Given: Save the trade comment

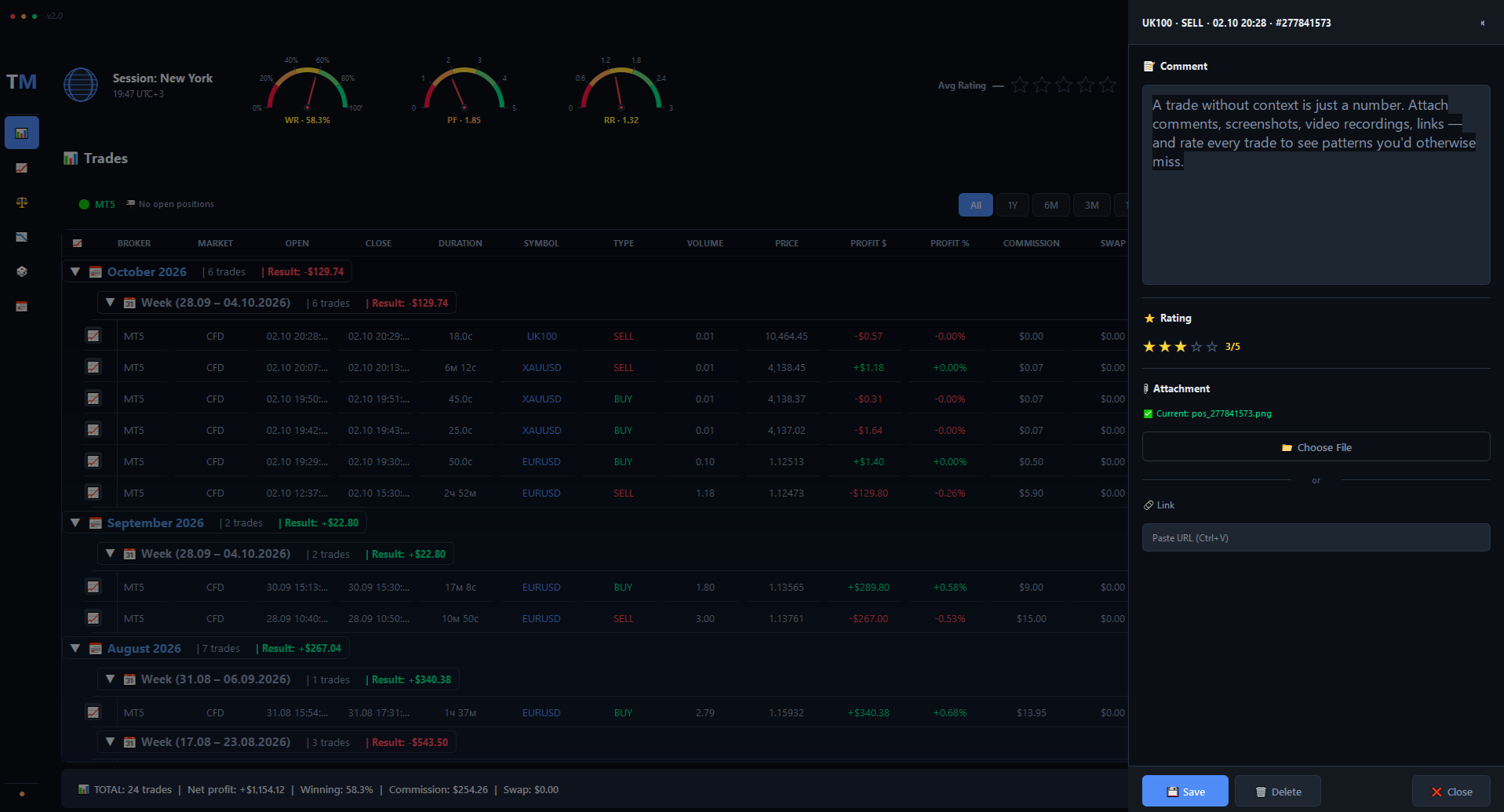Looking at the screenshot, I should 1185,792.
